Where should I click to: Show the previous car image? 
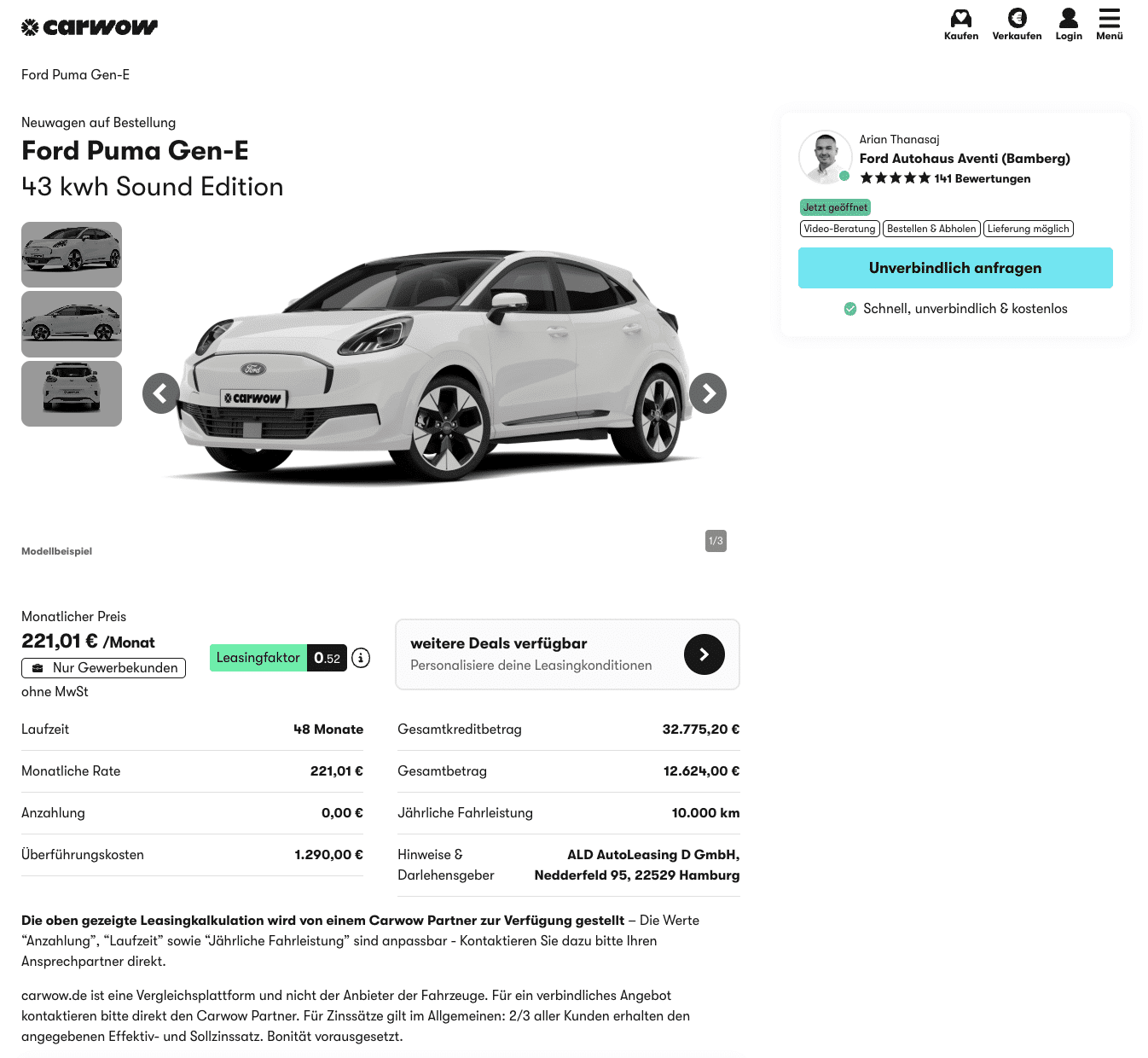pyautogui.click(x=161, y=393)
